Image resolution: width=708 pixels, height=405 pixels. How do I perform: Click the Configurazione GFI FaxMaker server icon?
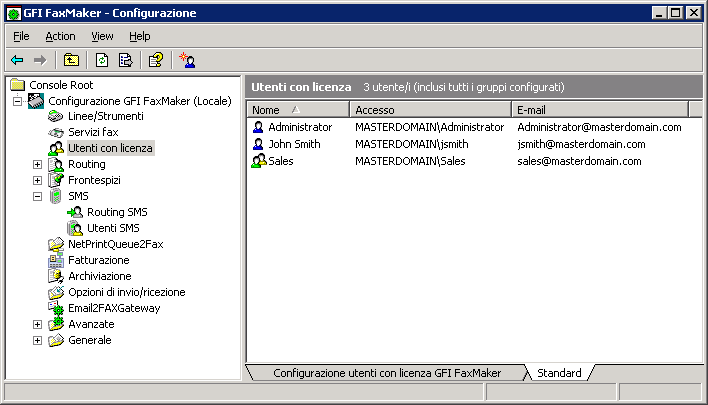[36, 101]
